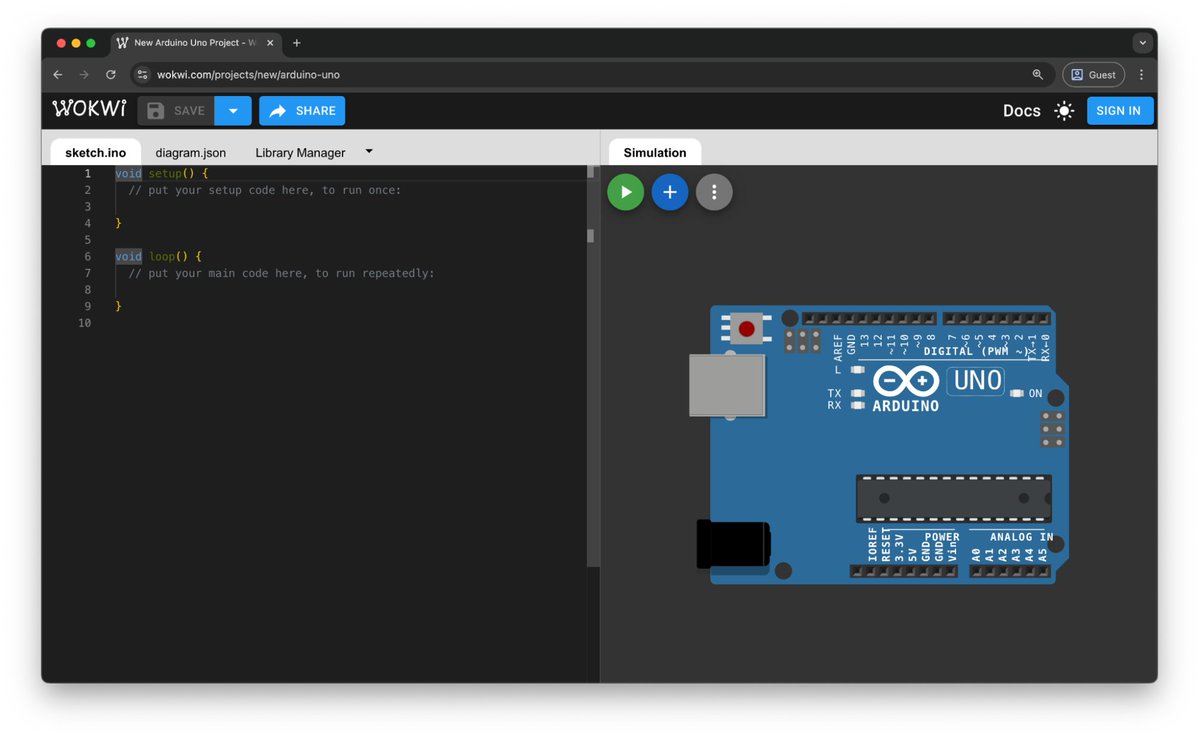Image resolution: width=1199 pixels, height=738 pixels.
Task: Click the ATmega chip on the Arduino board
Action: click(954, 499)
